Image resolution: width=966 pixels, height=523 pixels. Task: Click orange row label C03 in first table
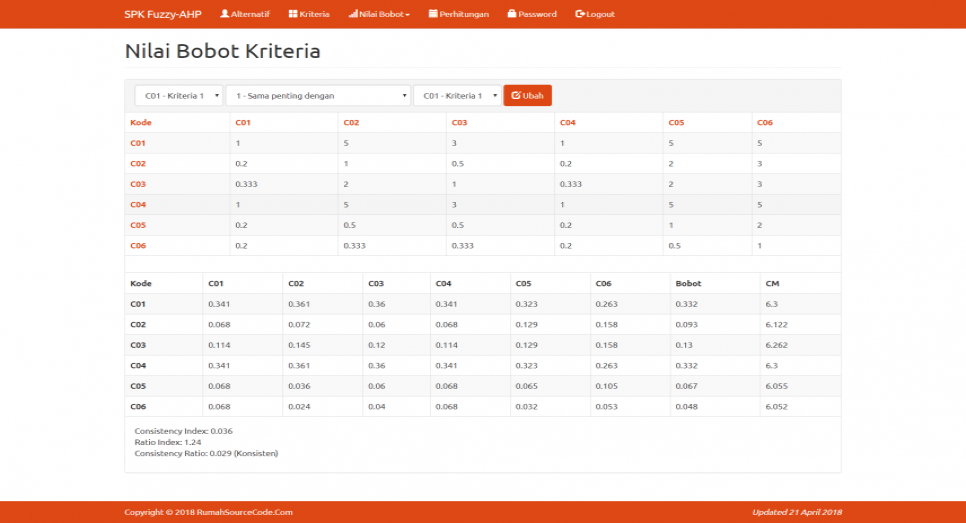tap(138, 184)
